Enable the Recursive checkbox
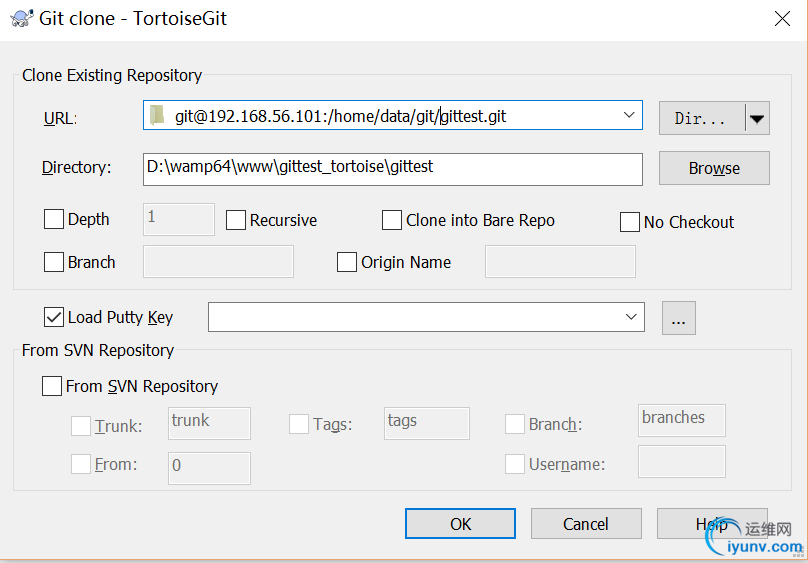The height and width of the screenshot is (563, 808). click(x=235, y=220)
